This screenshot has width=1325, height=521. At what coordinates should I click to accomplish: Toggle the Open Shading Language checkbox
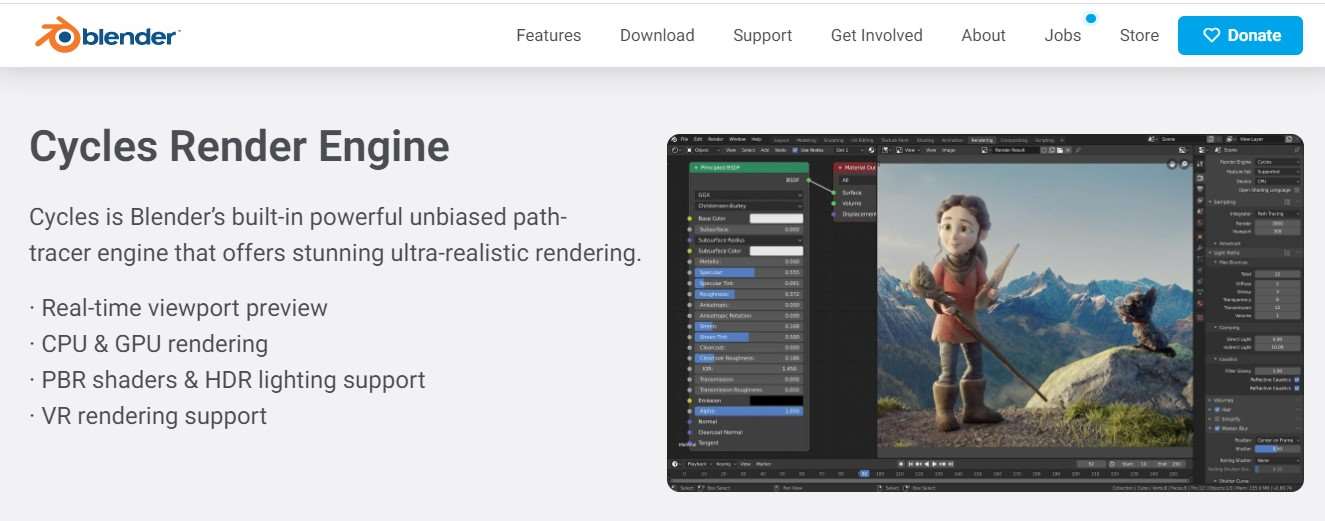pyautogui.click(x=1297, y=189)
